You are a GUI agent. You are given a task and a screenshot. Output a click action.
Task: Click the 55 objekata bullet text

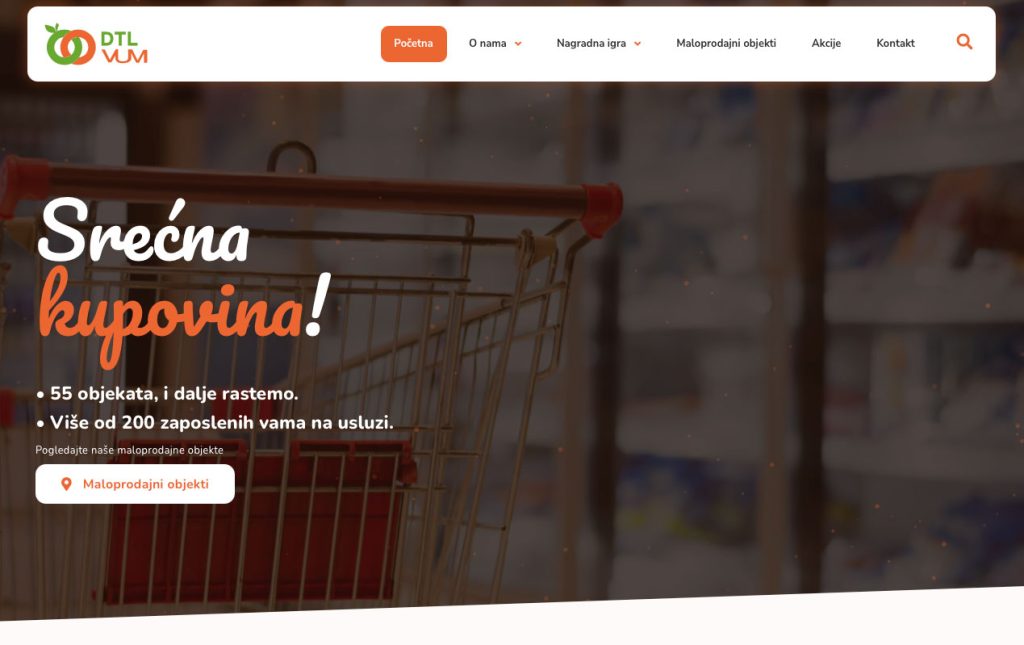(167, 394)
